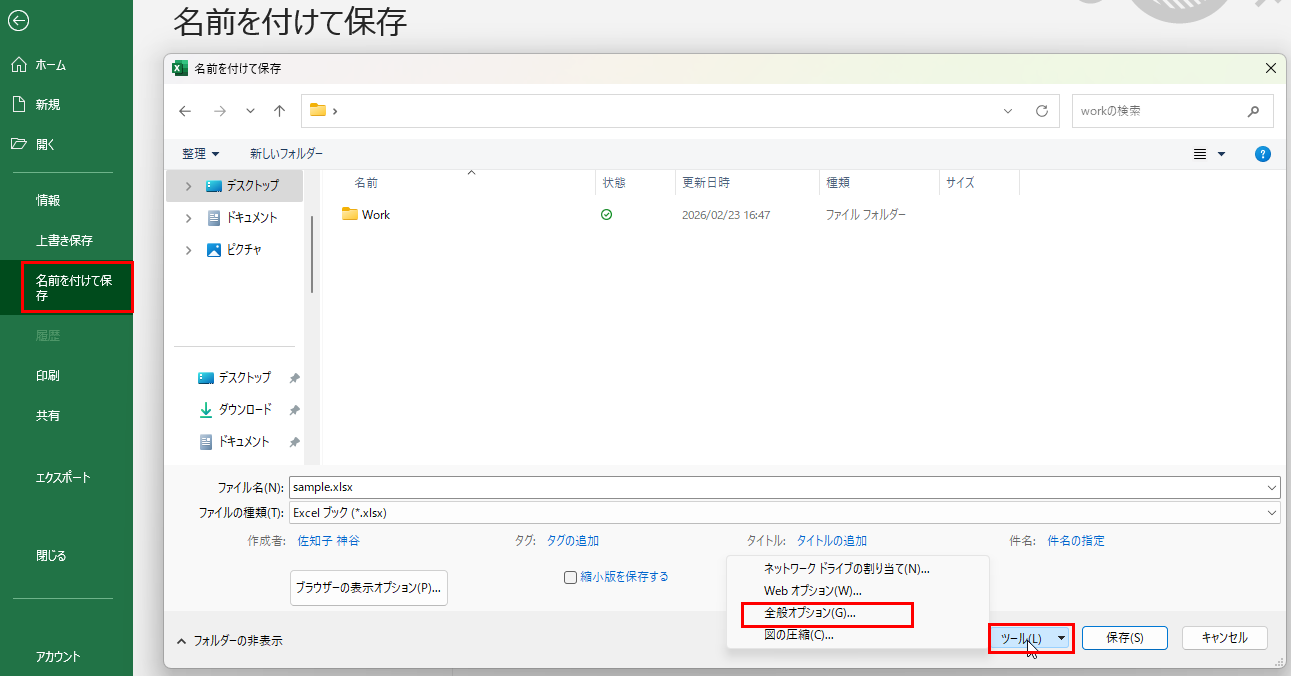Viewport: 1291px width, 676px height.
Task: Click the refresh icon in address bar
Action: tap(1041, 111)
